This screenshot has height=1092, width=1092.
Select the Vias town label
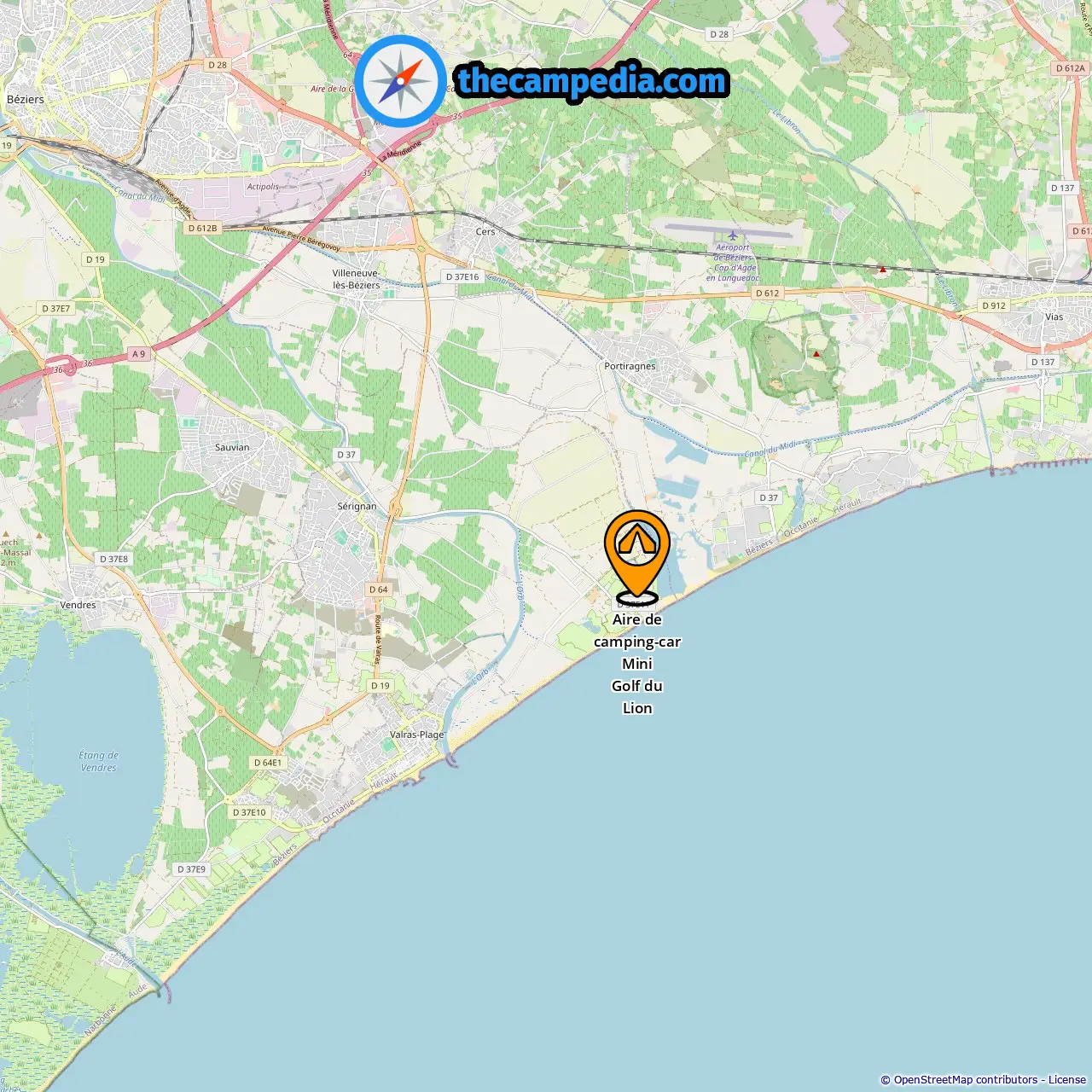(1054, 317)
